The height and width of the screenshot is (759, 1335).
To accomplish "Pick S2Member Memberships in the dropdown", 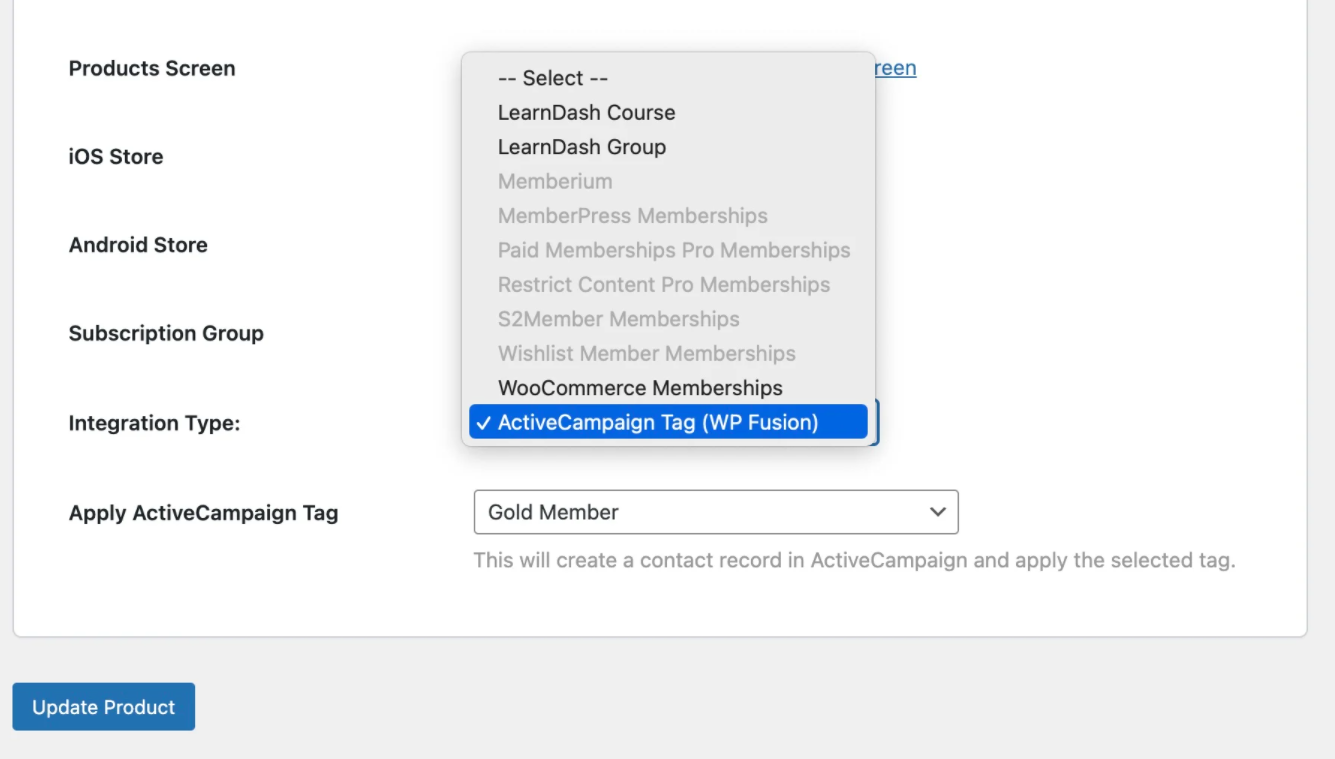I will (618, 319).
